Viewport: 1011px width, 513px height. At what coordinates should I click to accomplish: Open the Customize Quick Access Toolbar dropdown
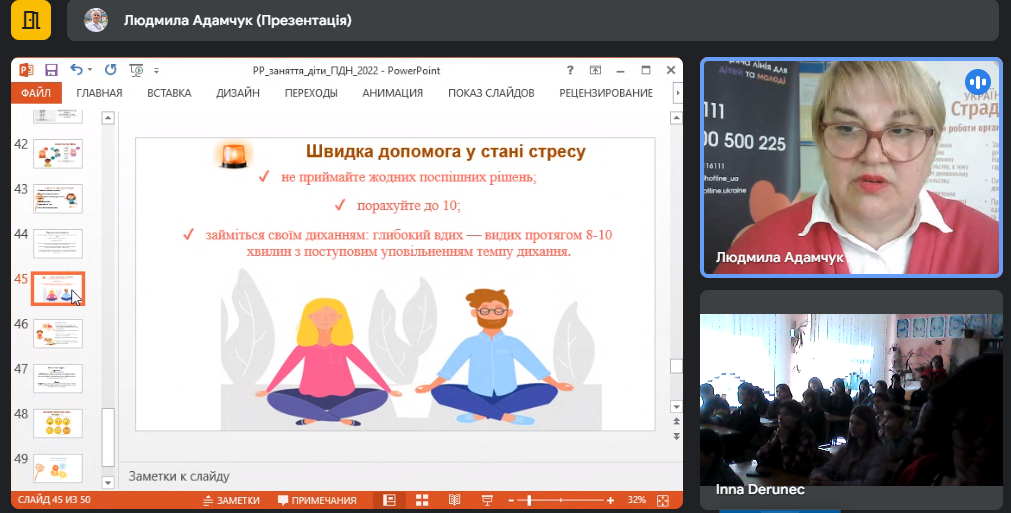[x=156, y=70]
